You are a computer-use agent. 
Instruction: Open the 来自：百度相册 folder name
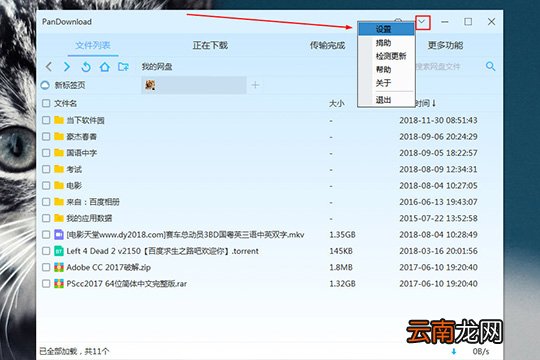point(93,202)
